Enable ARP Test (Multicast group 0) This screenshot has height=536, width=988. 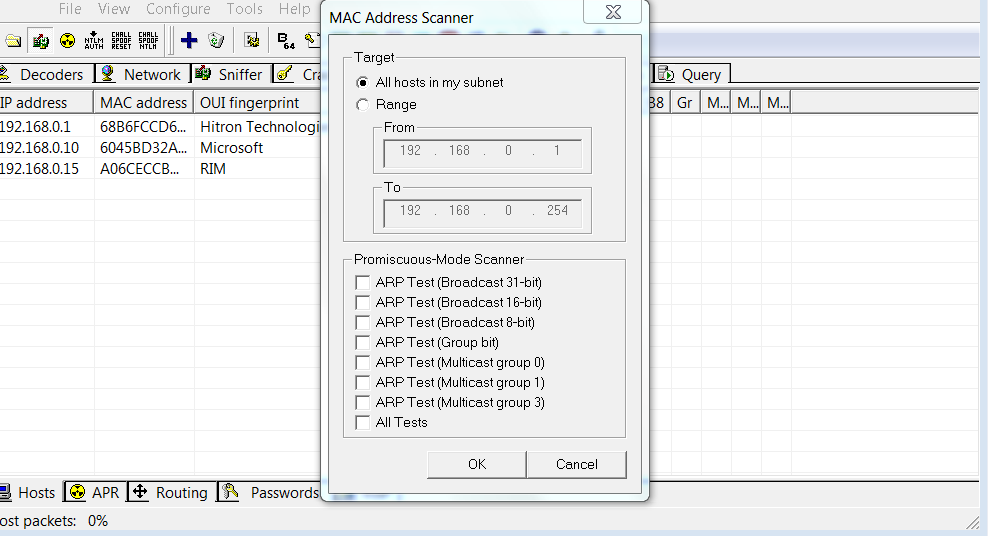pyautogui.click(x=362, y=363)
